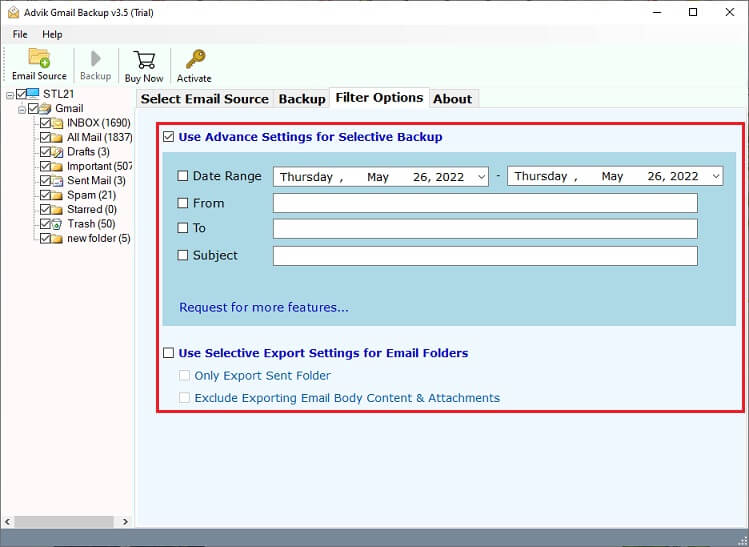Click the Activate key icon
749x547 pixels.
[195, 59]
